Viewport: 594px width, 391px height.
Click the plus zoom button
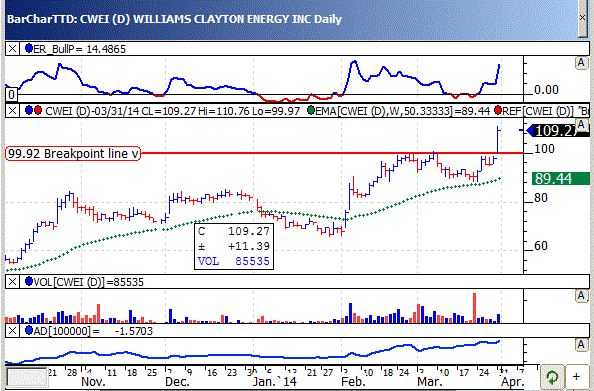576,377
